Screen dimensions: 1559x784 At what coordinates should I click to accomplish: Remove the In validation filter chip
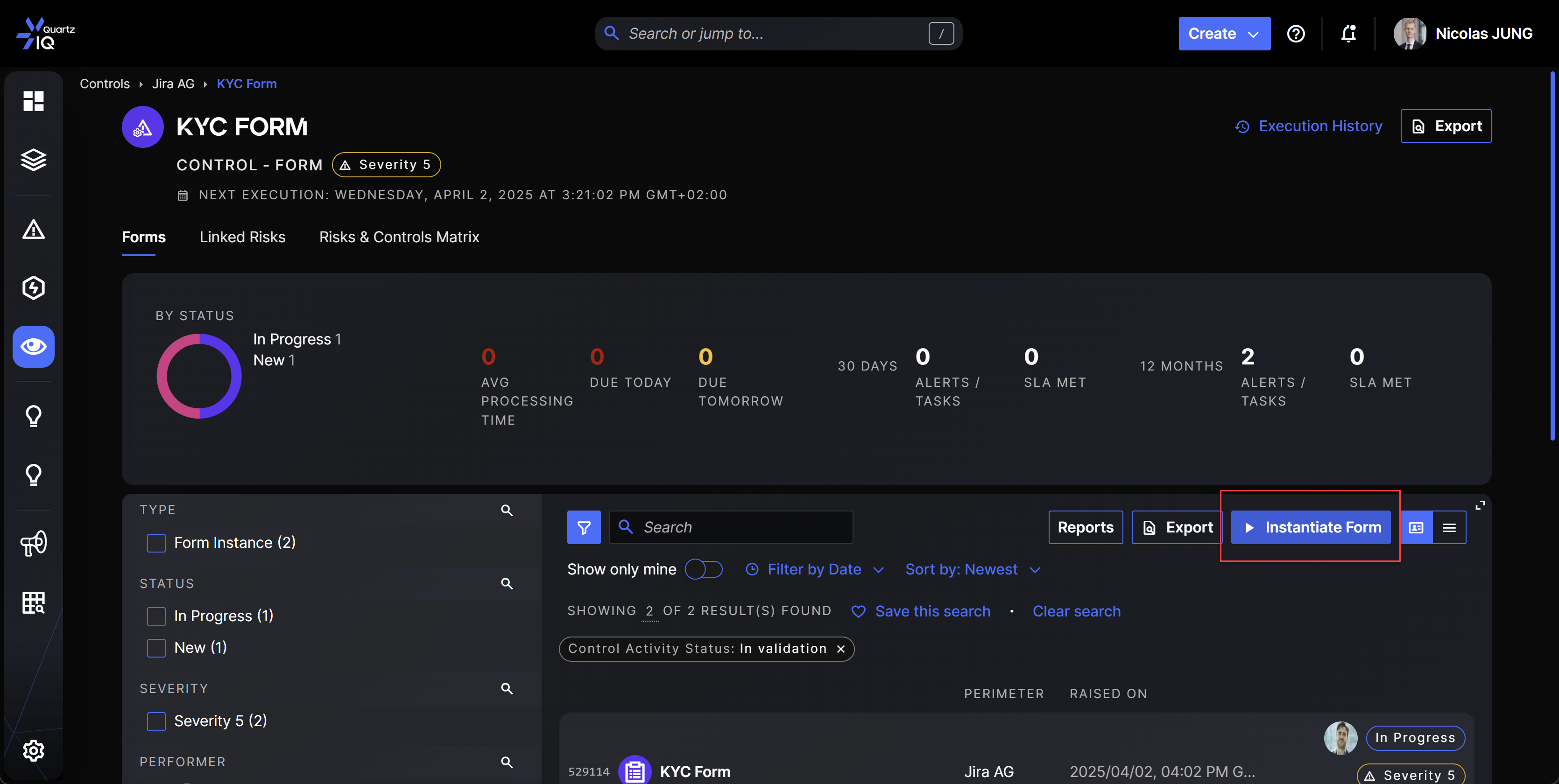coord(840,649)
